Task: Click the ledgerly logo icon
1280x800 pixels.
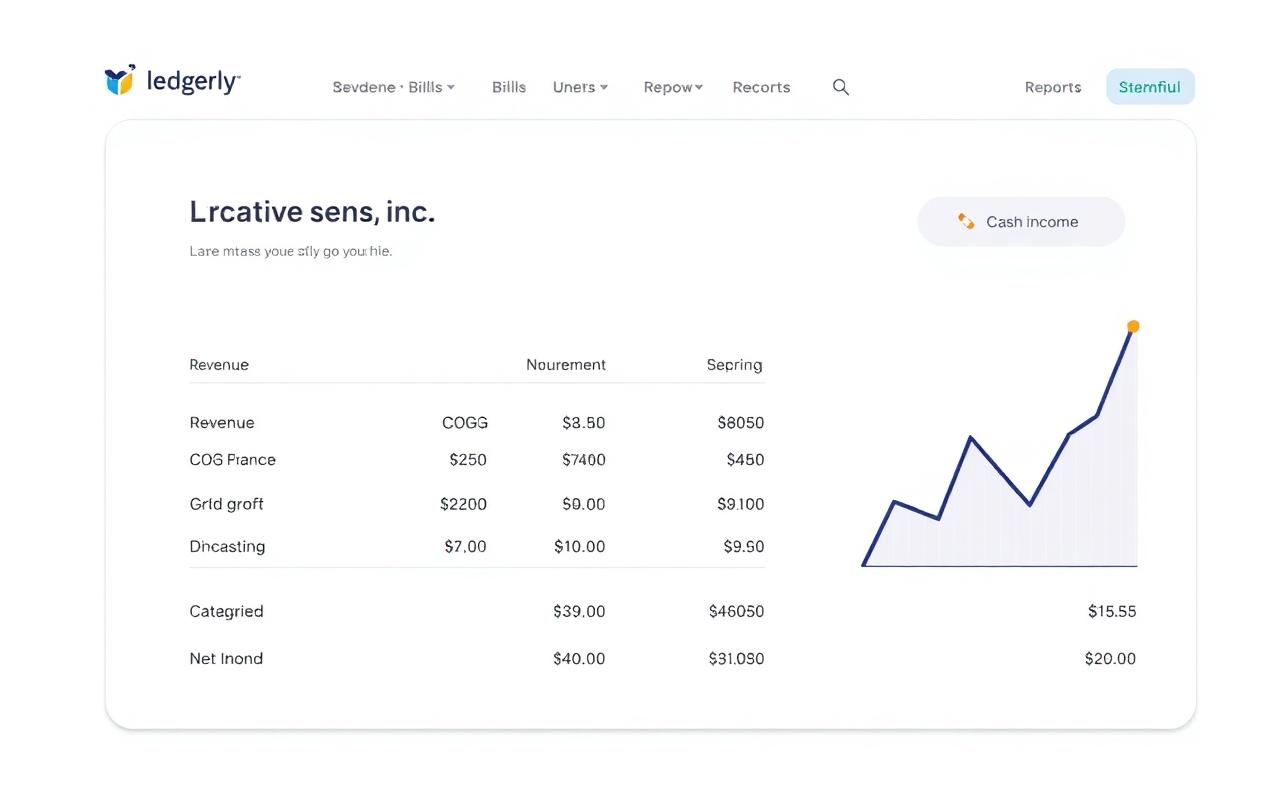Action: [119, 81]
